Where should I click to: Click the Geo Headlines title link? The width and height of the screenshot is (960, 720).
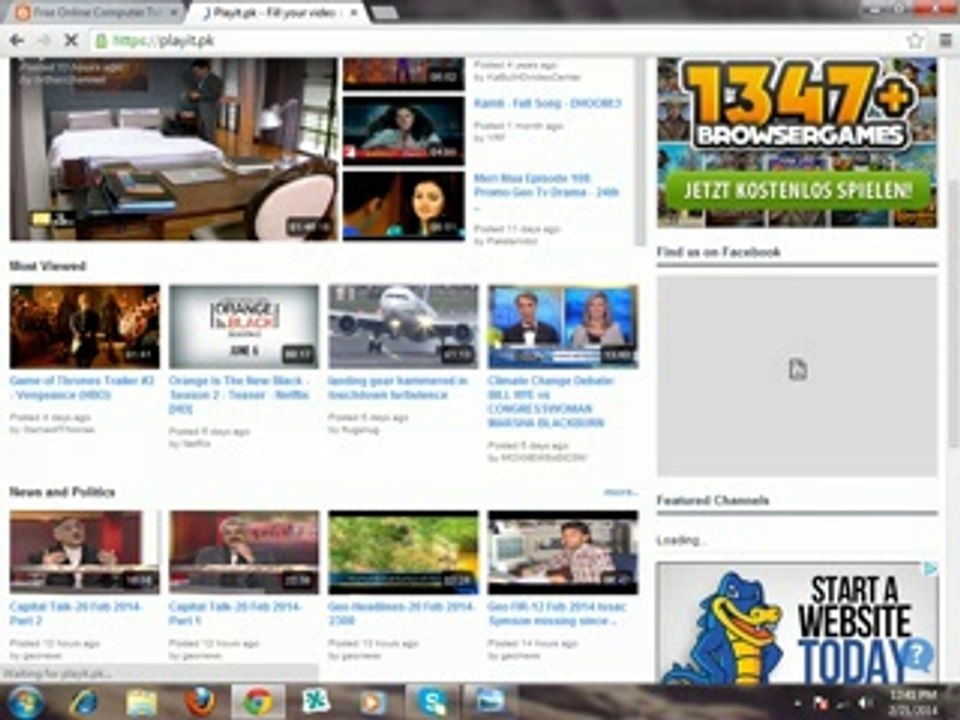[402, 613]
